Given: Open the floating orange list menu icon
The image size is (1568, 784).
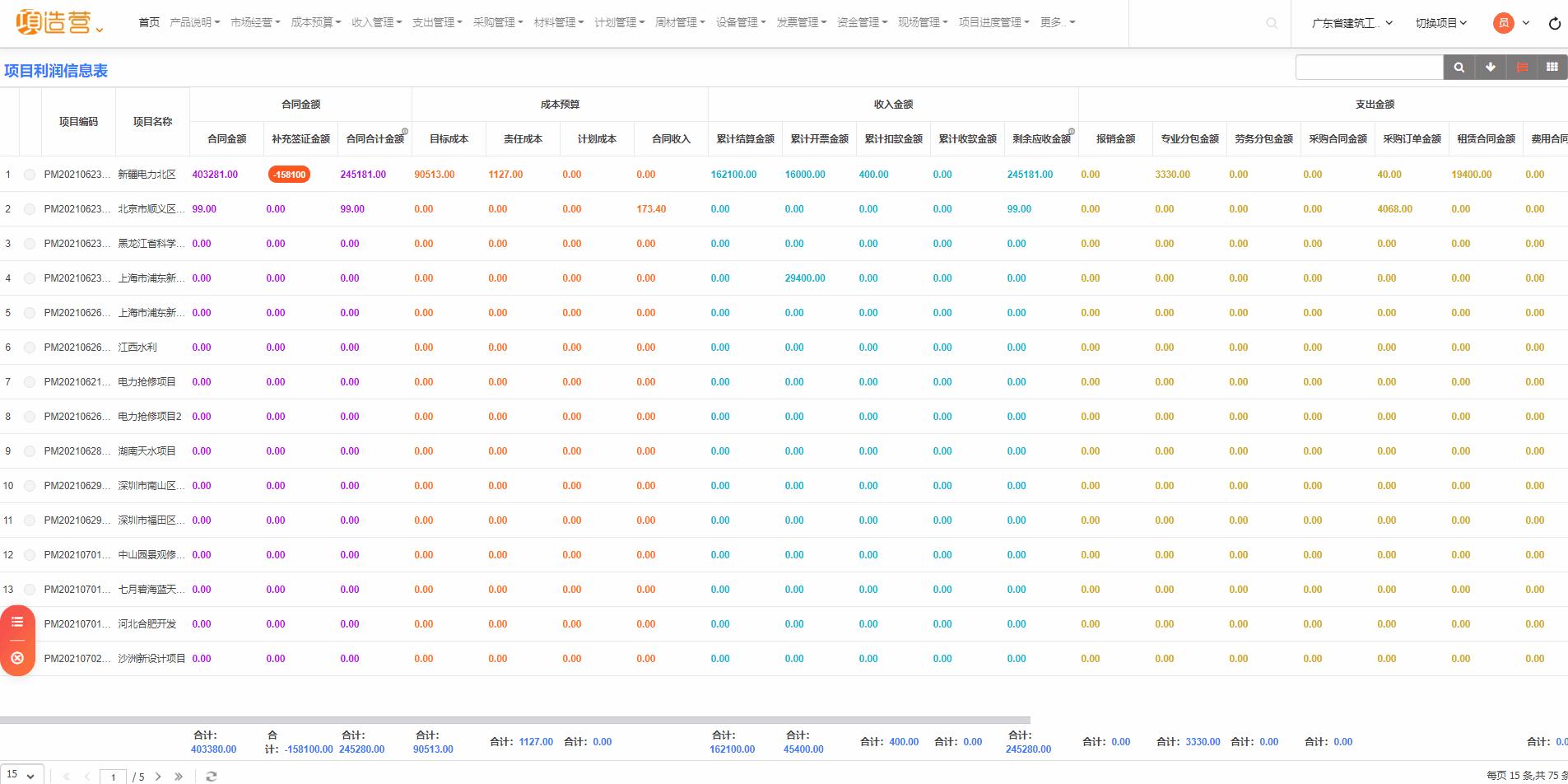Looking at the screenshot, I should point(17,622).
